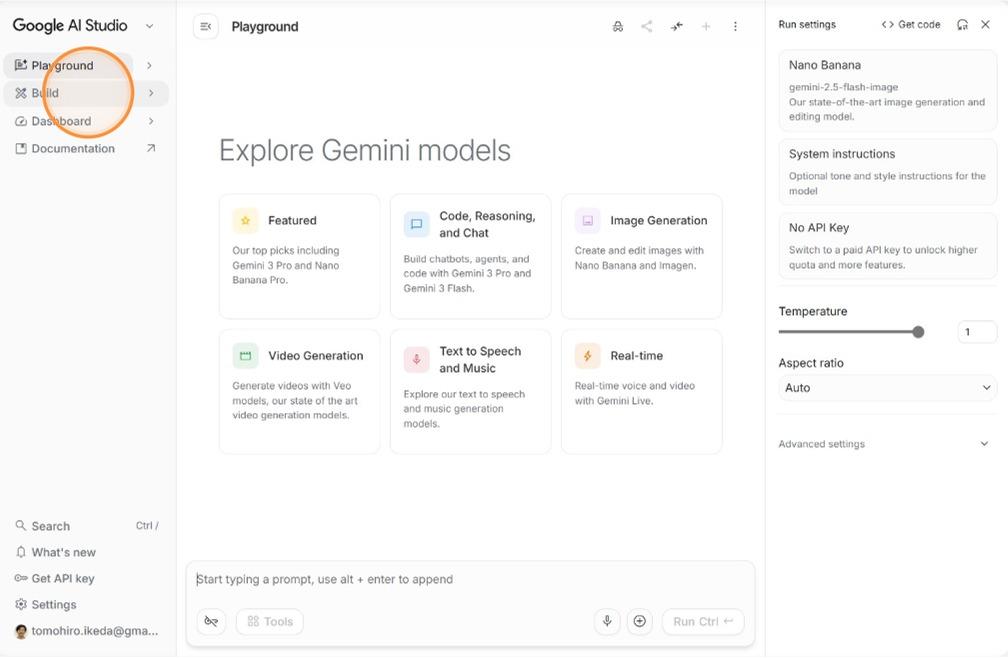
Task: Expand the Build menu chevron
Action: 151,93
